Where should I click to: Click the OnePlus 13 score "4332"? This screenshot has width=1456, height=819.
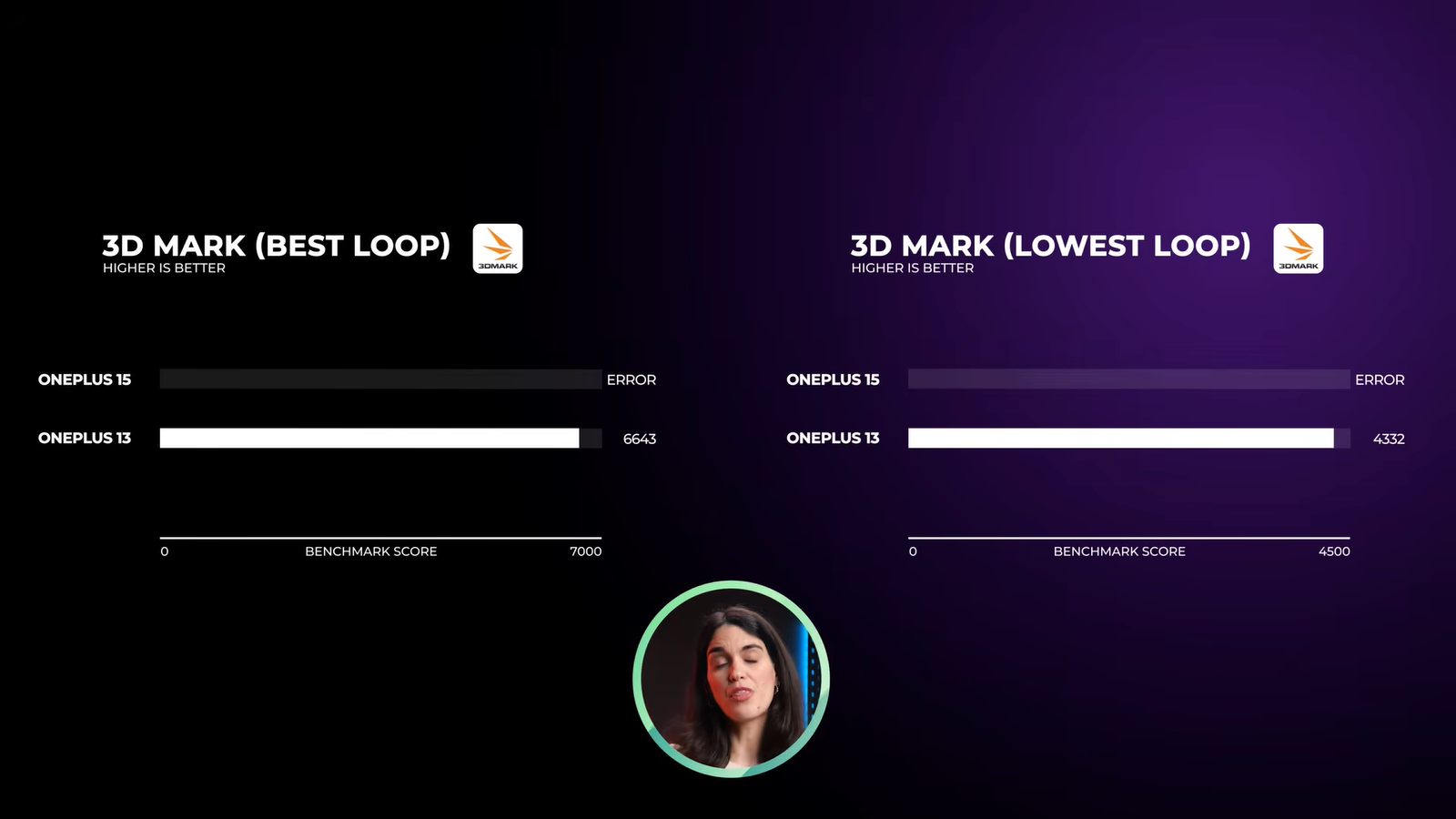1389,439
